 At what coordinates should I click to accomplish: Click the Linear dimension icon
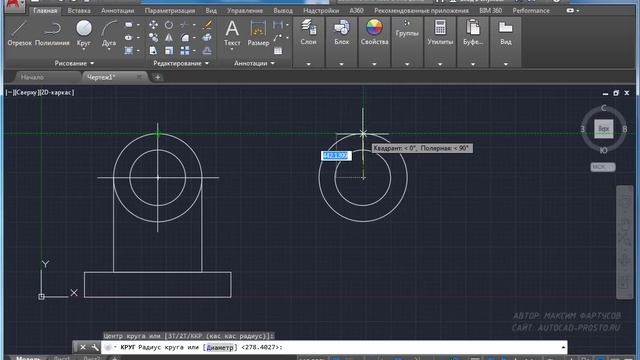tap(278, 25)
